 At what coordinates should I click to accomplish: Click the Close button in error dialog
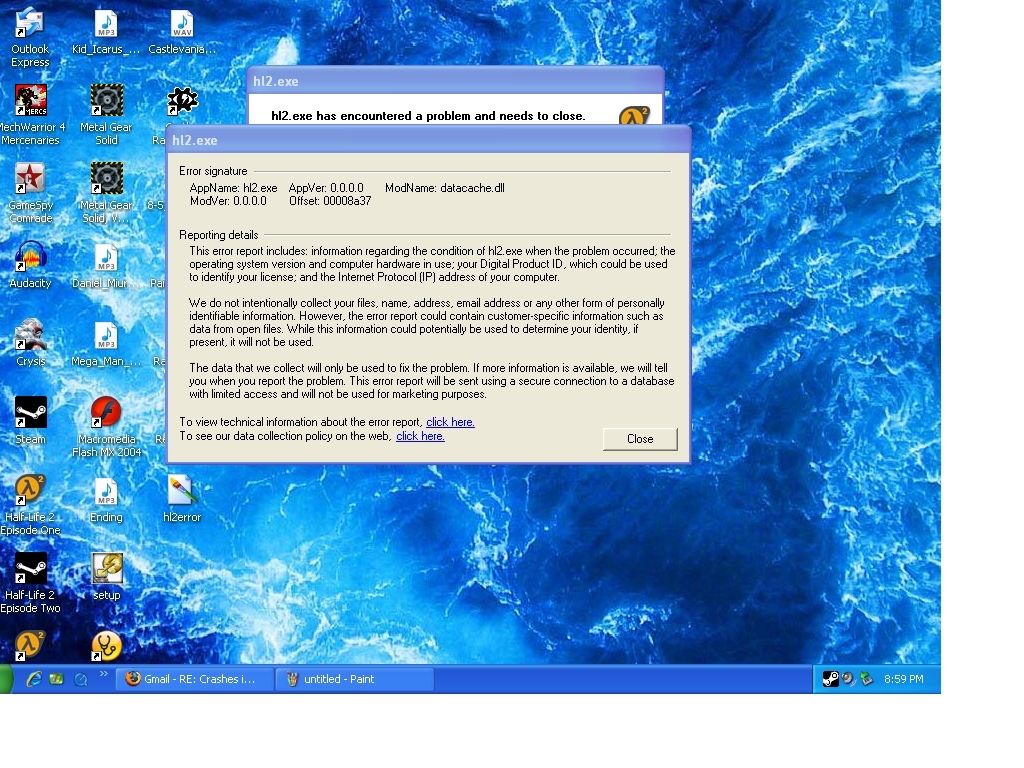tap(640, 439)
